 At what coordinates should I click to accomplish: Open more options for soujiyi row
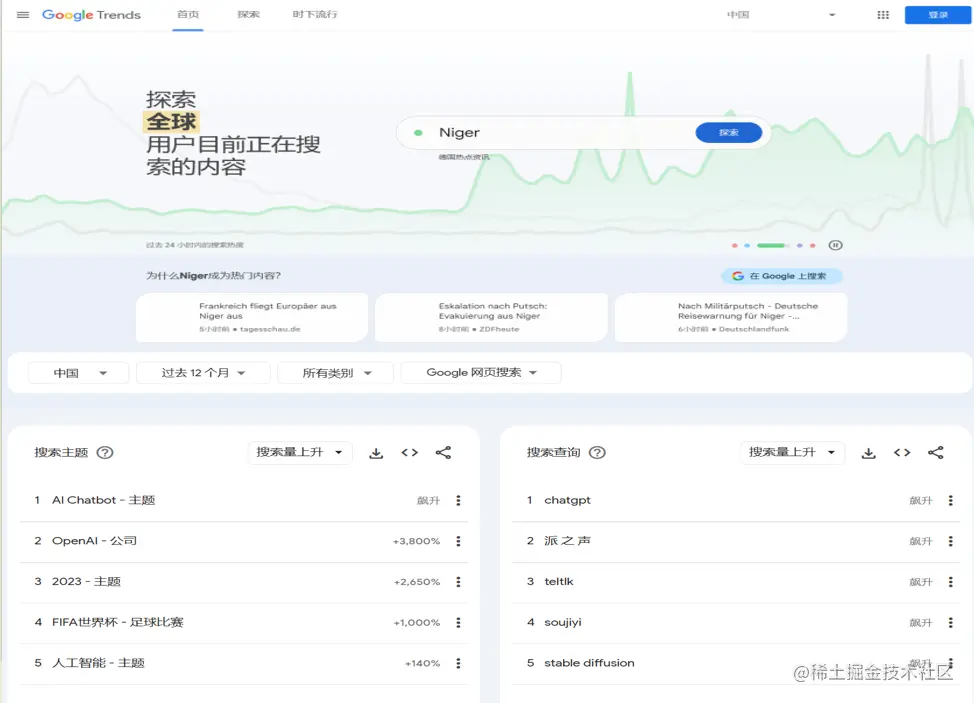point(950,622)
